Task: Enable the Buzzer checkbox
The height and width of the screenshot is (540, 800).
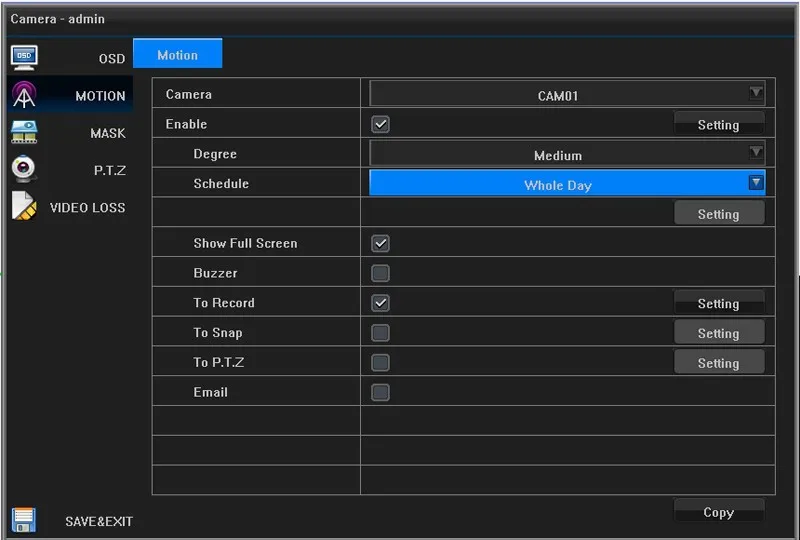Action: click(x=380, y=273)
